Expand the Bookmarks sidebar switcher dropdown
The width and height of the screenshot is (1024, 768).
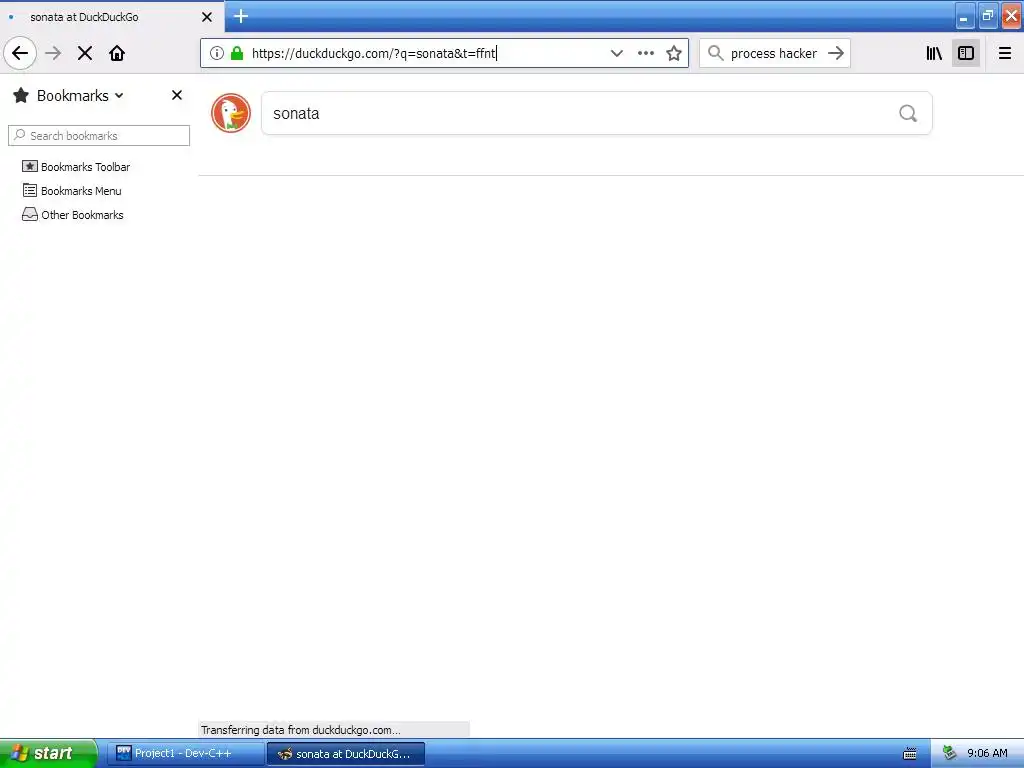[120, 95]
